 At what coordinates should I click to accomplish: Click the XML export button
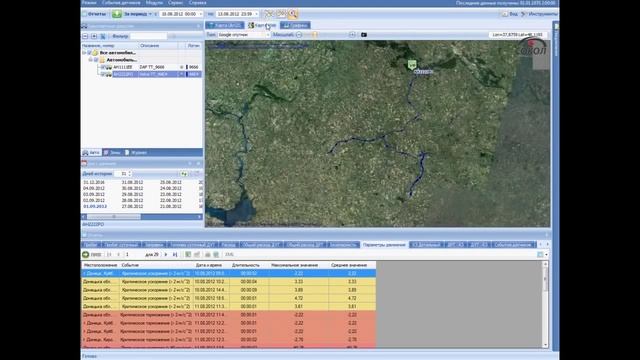(x=229, y=254)
